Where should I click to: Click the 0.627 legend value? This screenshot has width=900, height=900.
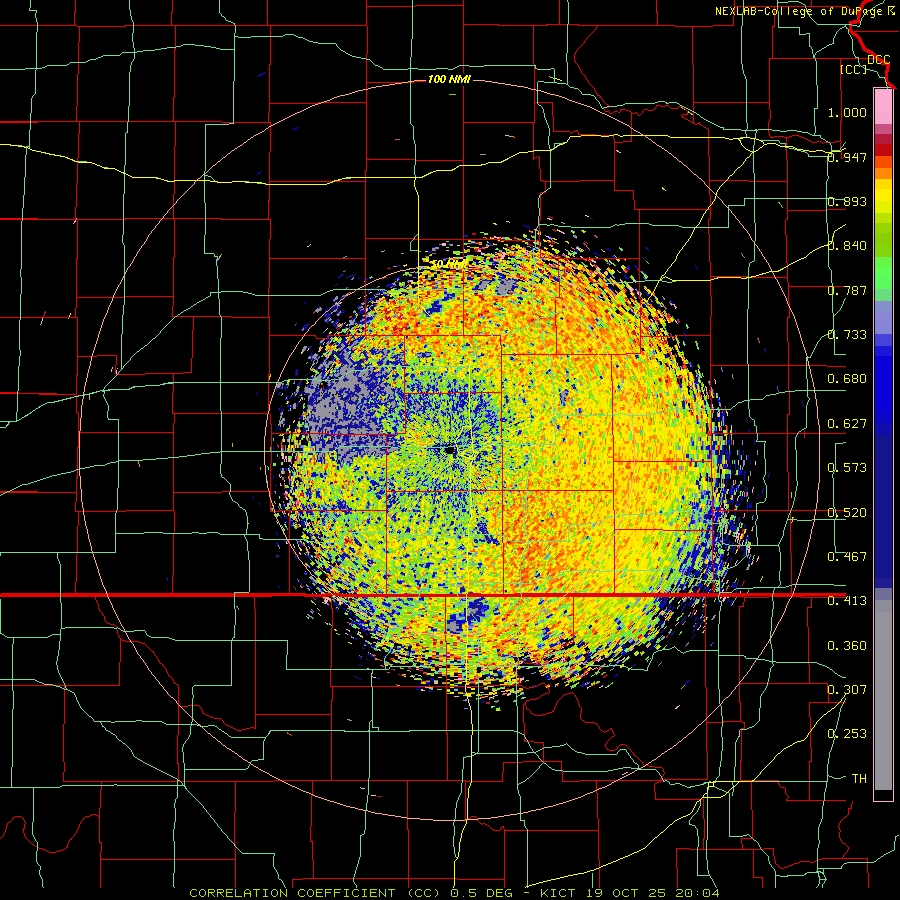click(x=847, y=424)
